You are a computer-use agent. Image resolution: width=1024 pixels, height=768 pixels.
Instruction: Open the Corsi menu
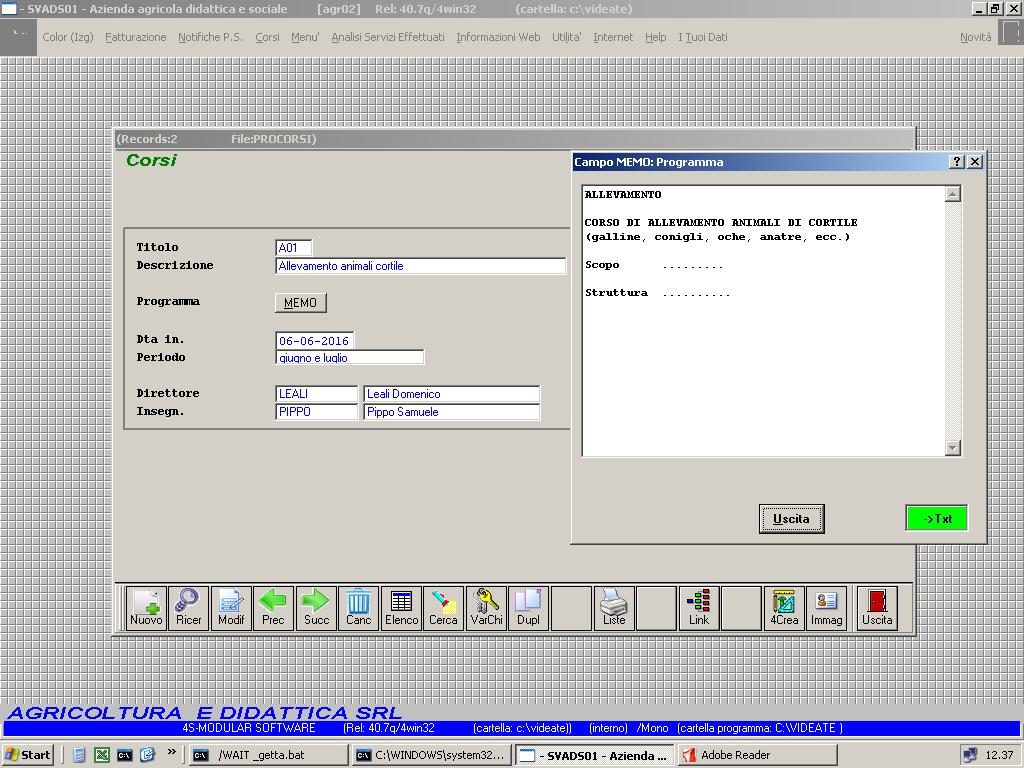[267, 37]
